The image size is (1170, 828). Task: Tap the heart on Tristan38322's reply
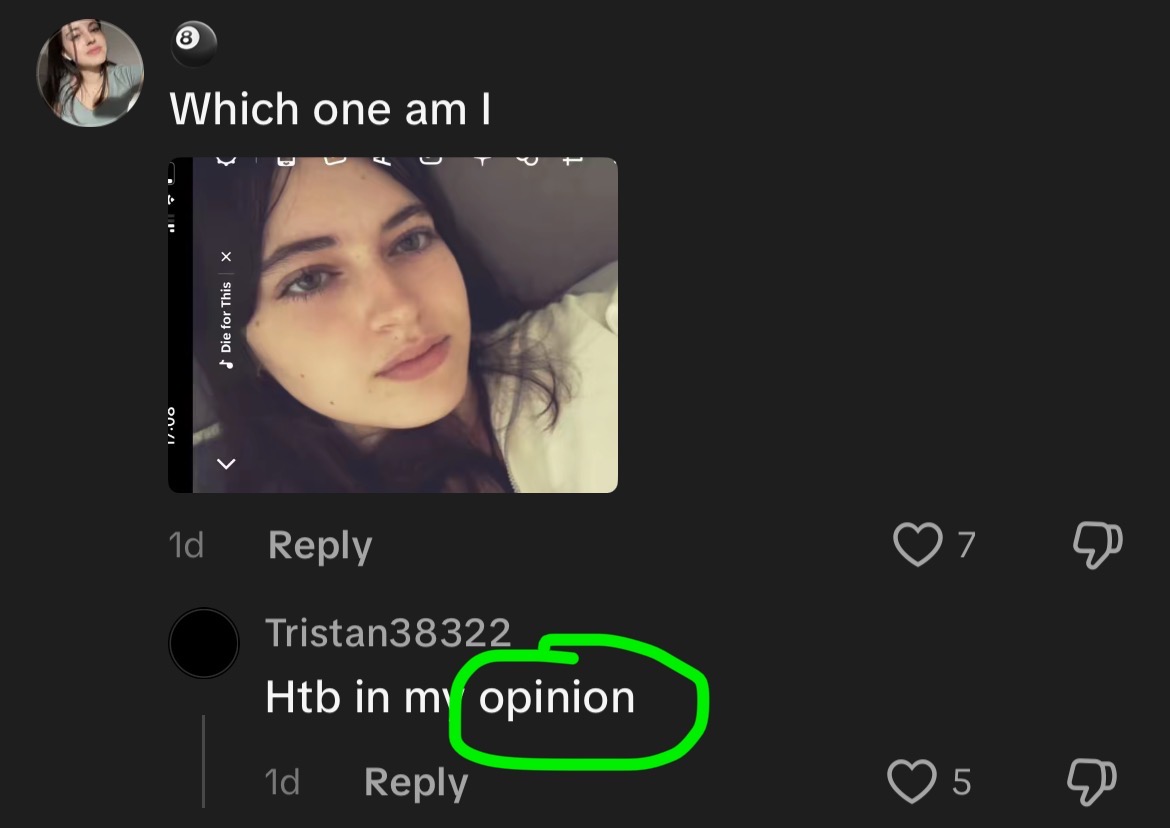pyautogui.click(x=911, y=781)
